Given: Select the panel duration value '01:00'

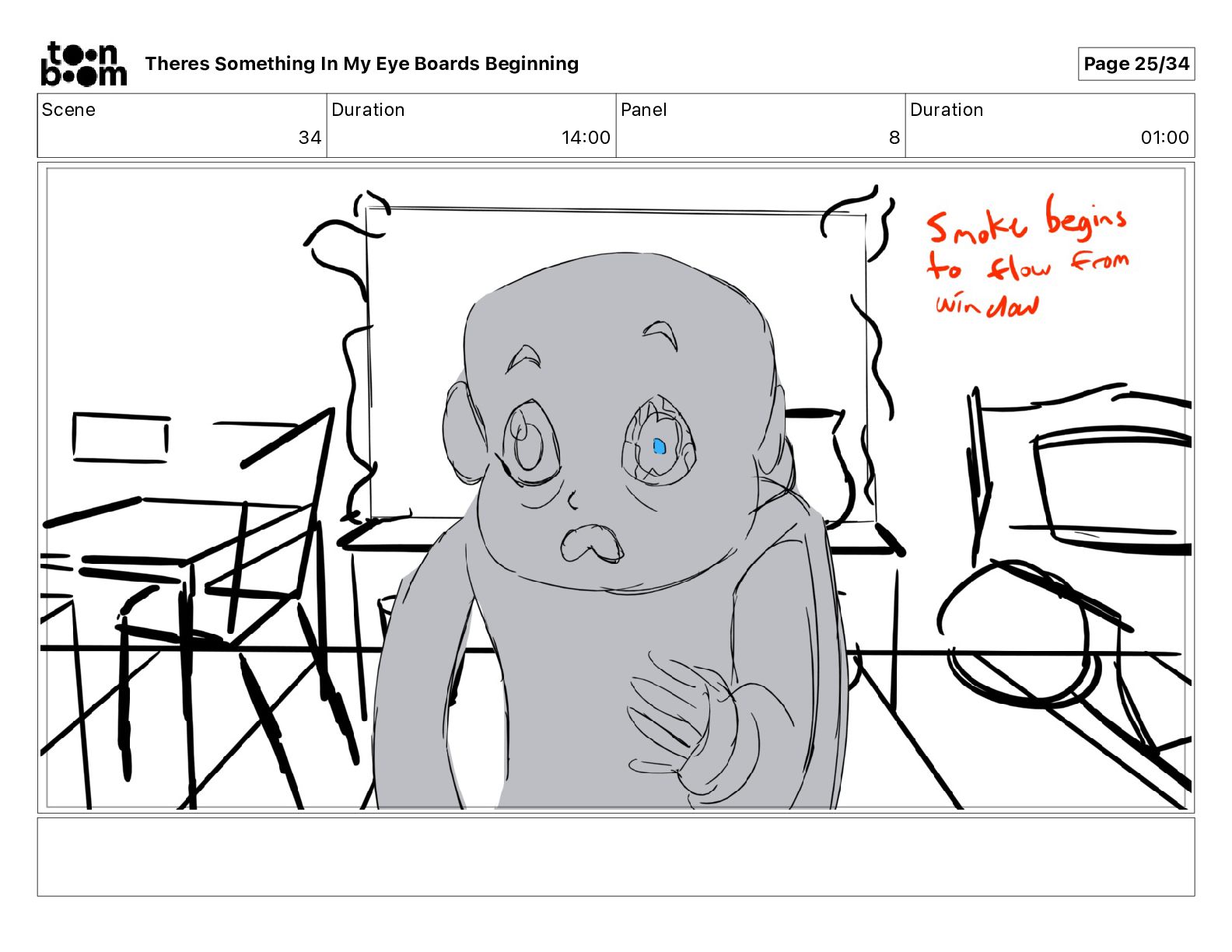Looking at the screenshot, I should pos(1164,138).
